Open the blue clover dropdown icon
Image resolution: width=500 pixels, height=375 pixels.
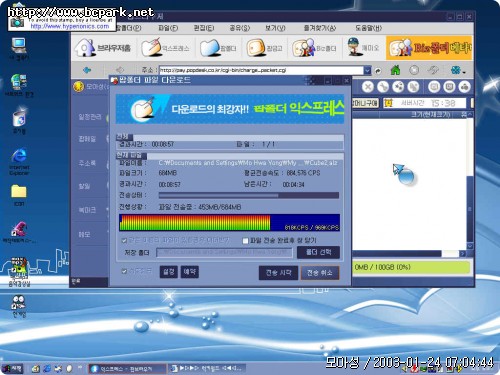point(457,70)
